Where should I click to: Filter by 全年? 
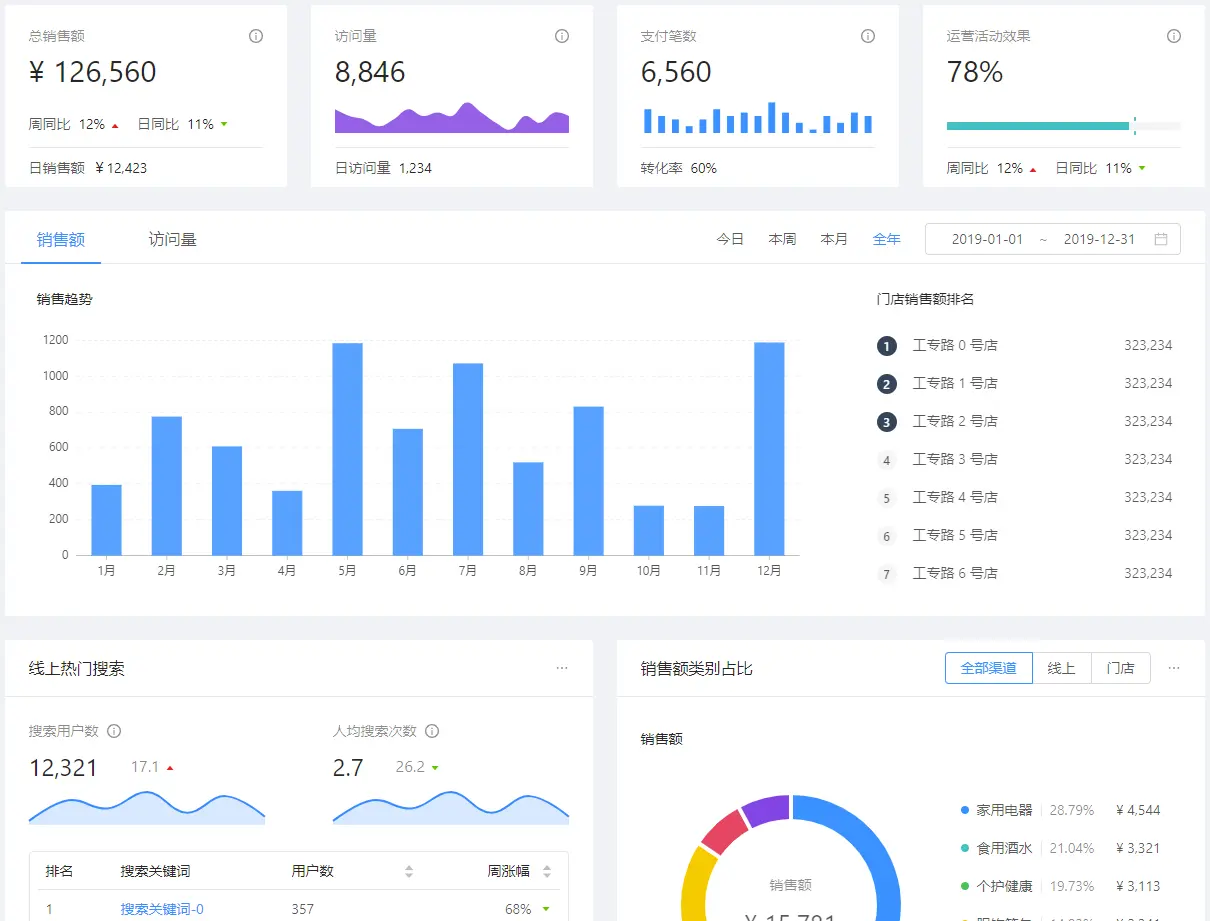click(x=886, y=239)
